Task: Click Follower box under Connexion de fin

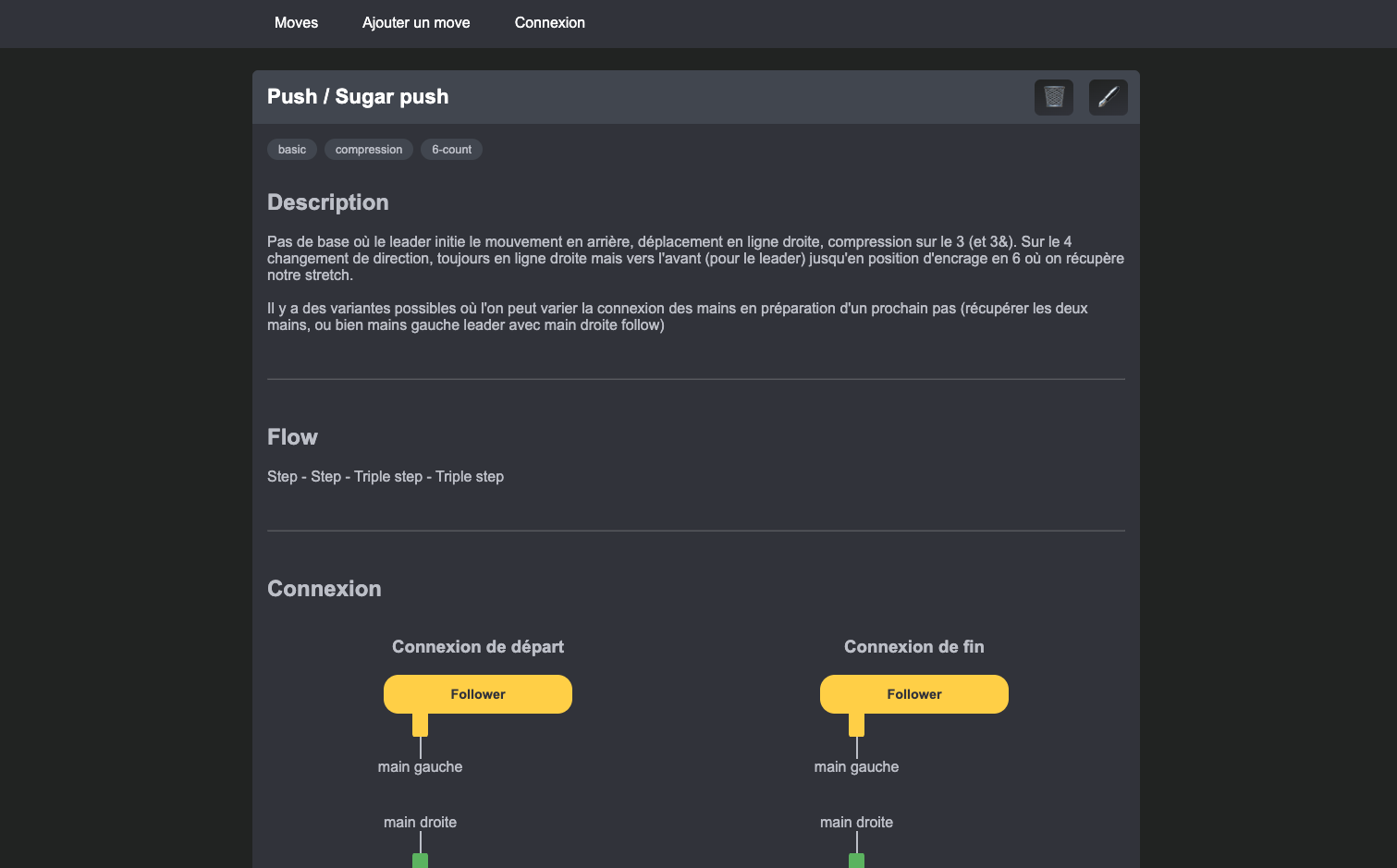Action: click(x=914, y=694)
